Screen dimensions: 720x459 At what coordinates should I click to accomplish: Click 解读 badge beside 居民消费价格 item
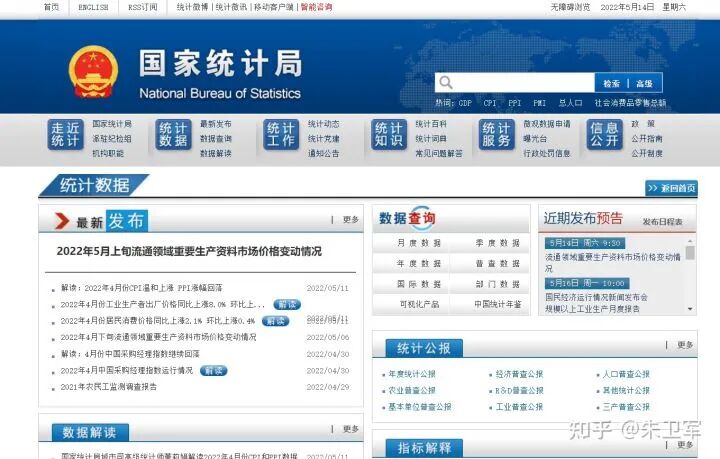tap(276, 321)
